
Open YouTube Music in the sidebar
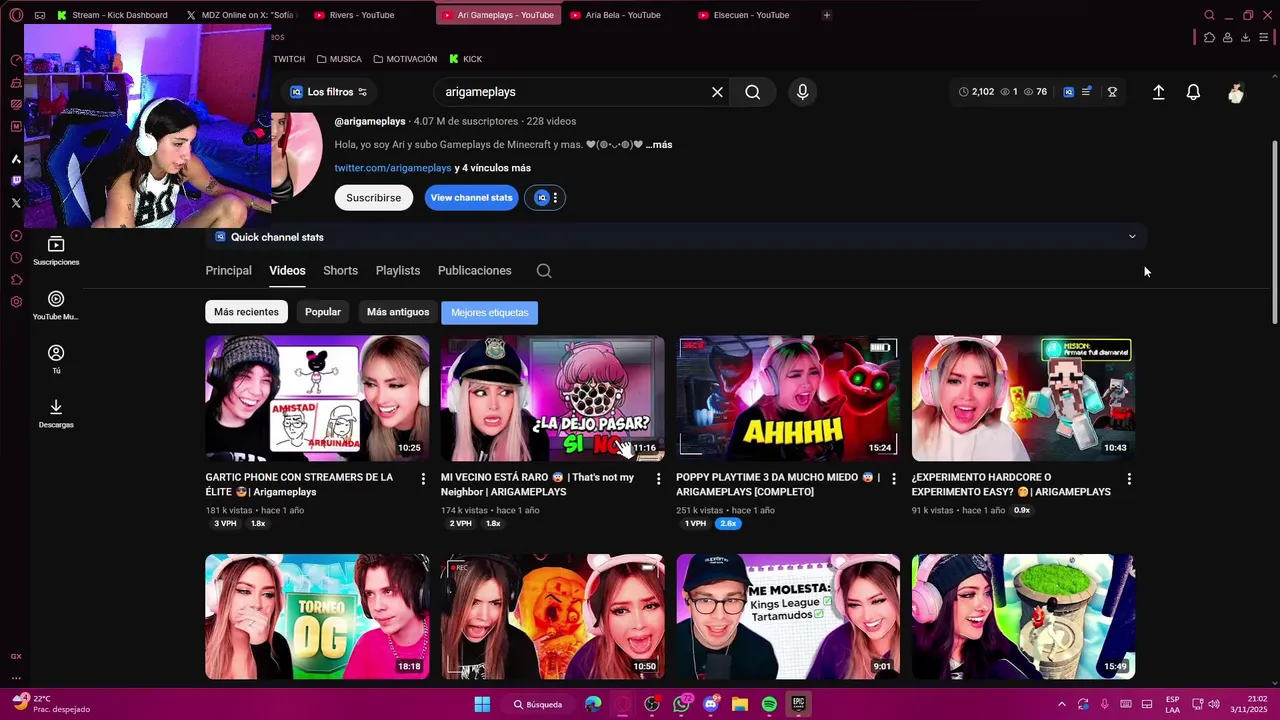[56, 305]
